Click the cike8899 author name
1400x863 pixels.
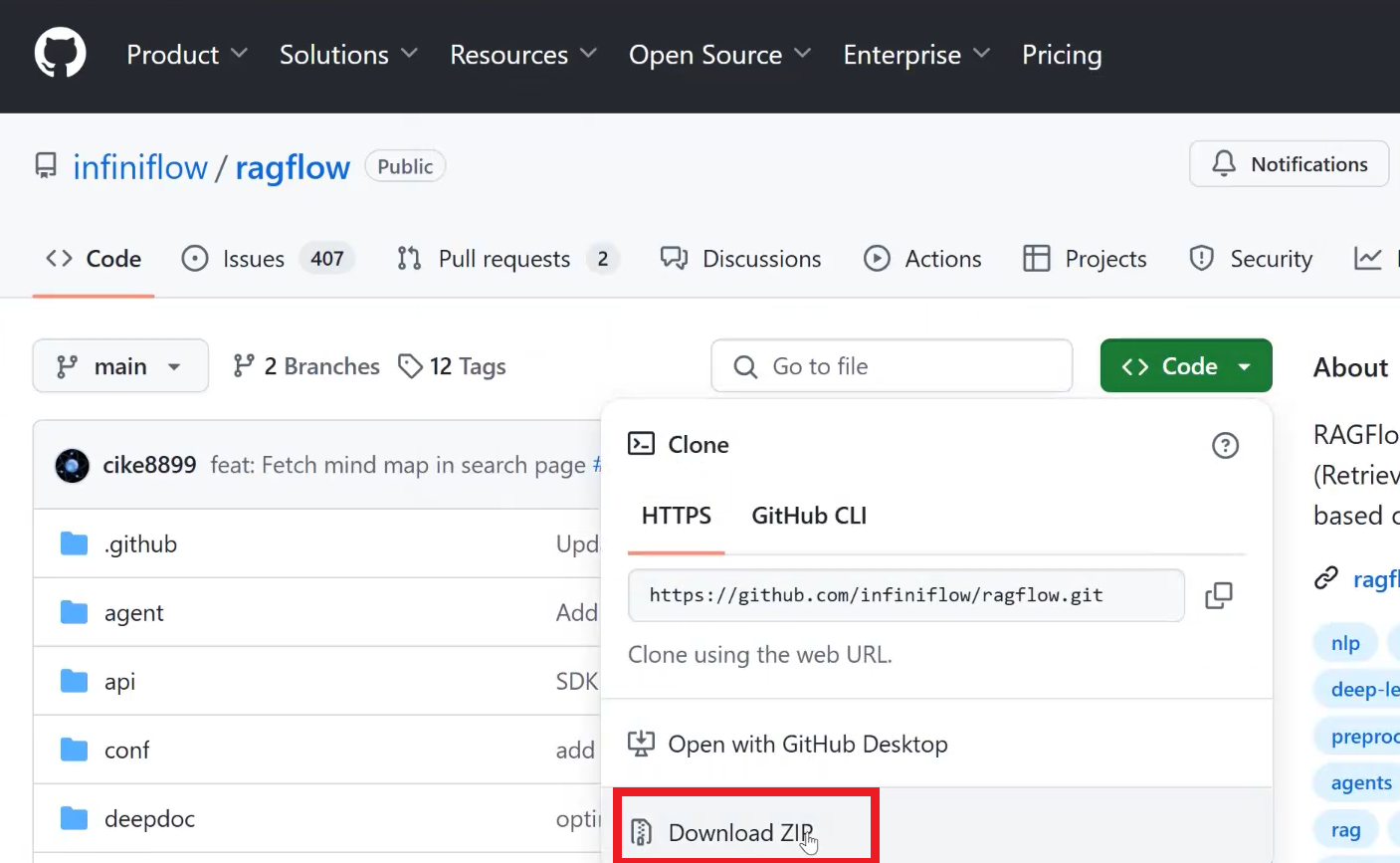tap(149, 465)
